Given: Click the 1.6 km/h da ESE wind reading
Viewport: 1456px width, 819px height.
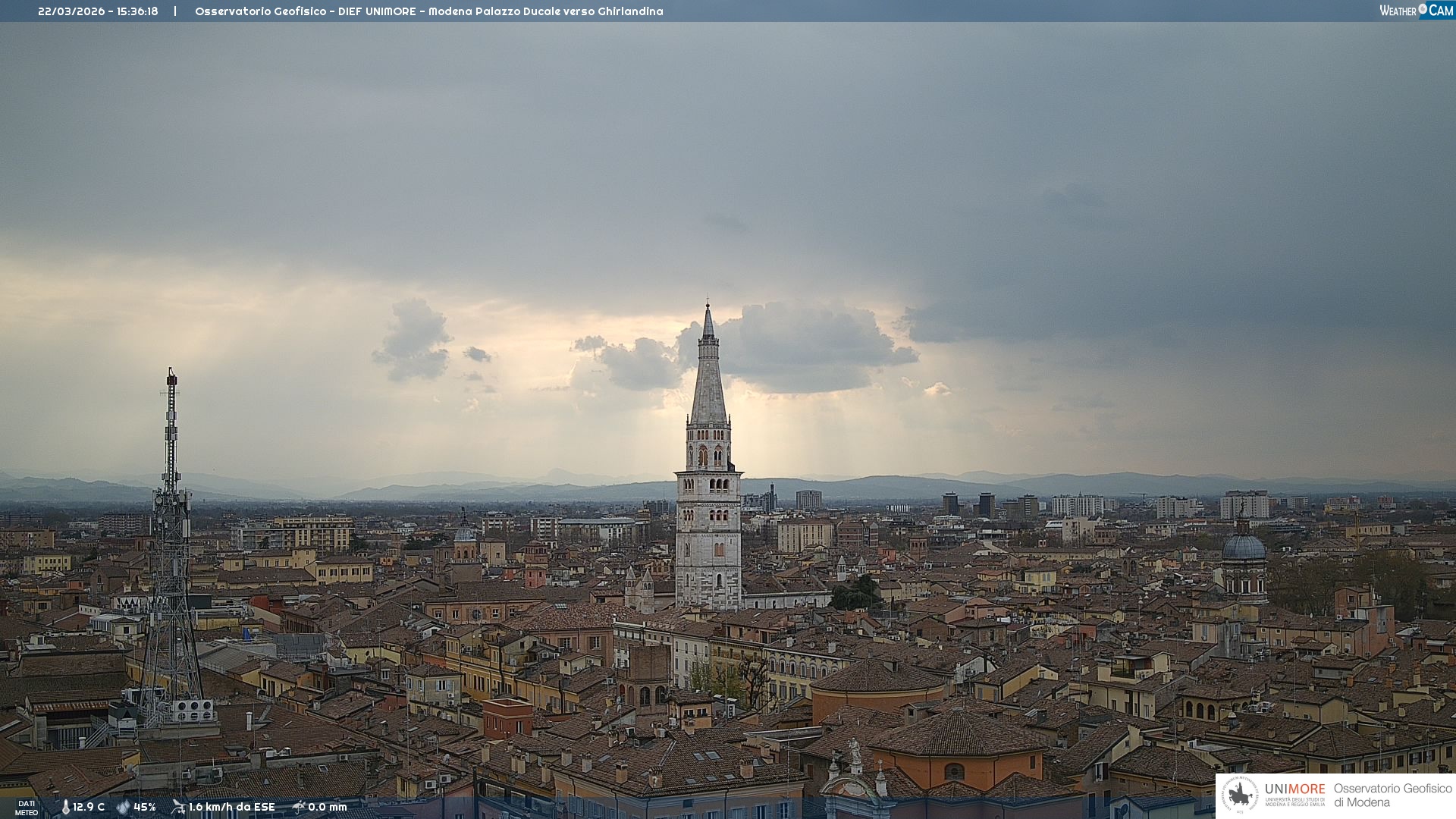Looking at the screenshot, I should [232, 808].
